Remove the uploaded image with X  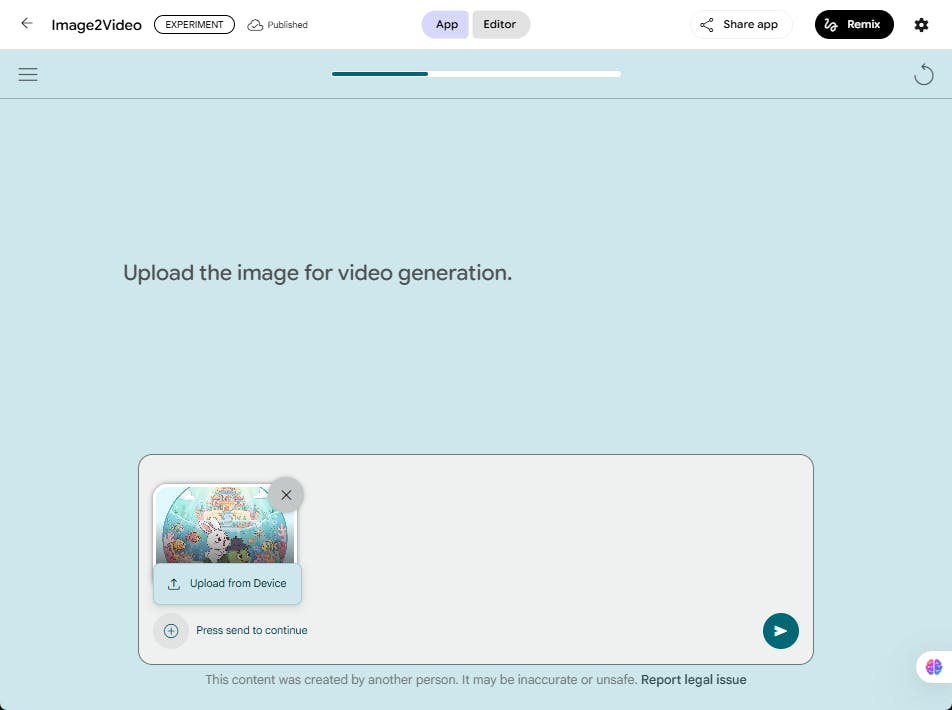coord(286,495)
